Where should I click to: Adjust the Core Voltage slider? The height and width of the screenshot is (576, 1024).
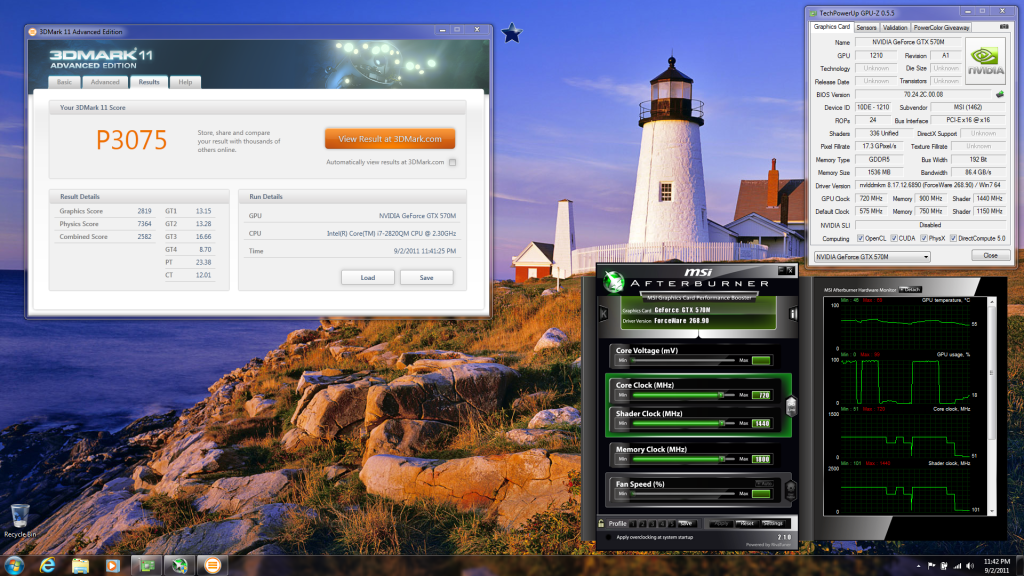683,360
